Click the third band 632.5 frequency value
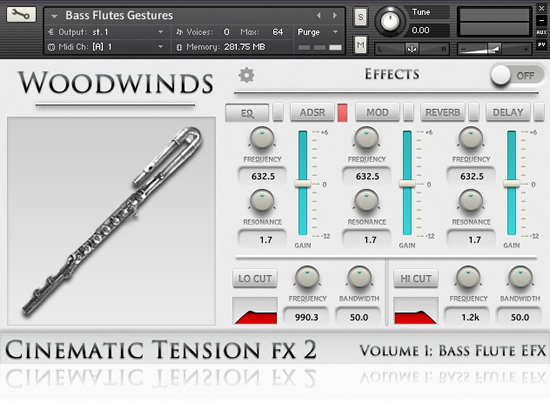 coord(471,176)
